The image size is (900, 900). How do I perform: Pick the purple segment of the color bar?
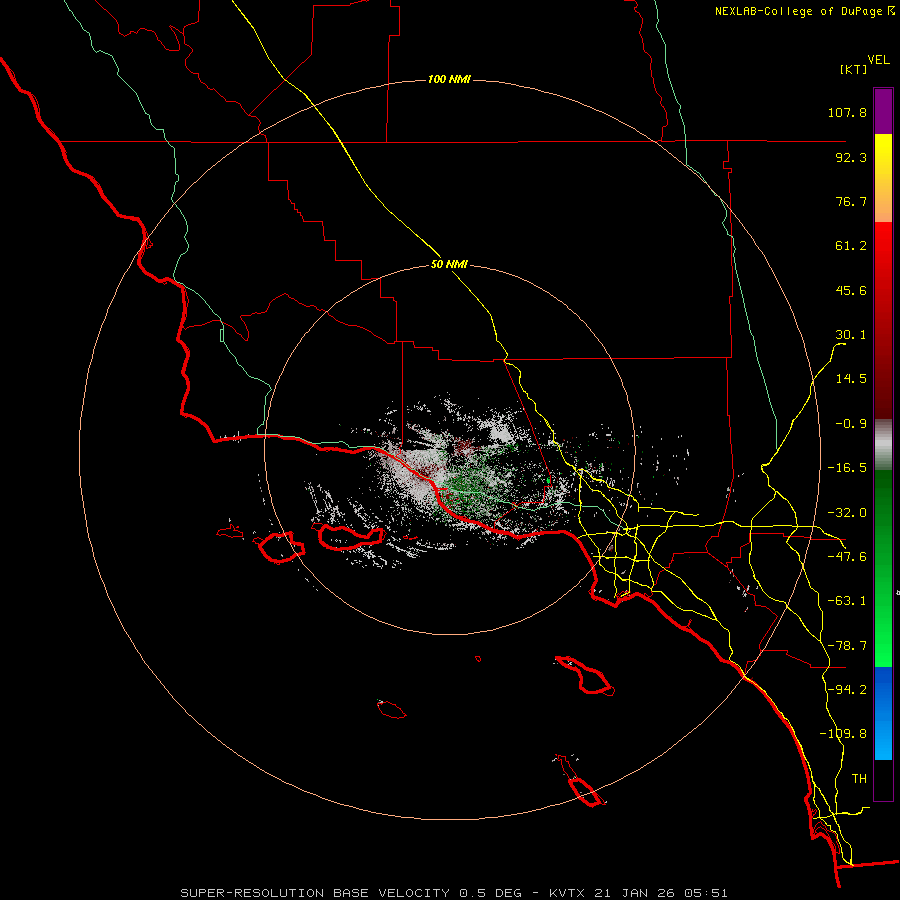point(883,112)
